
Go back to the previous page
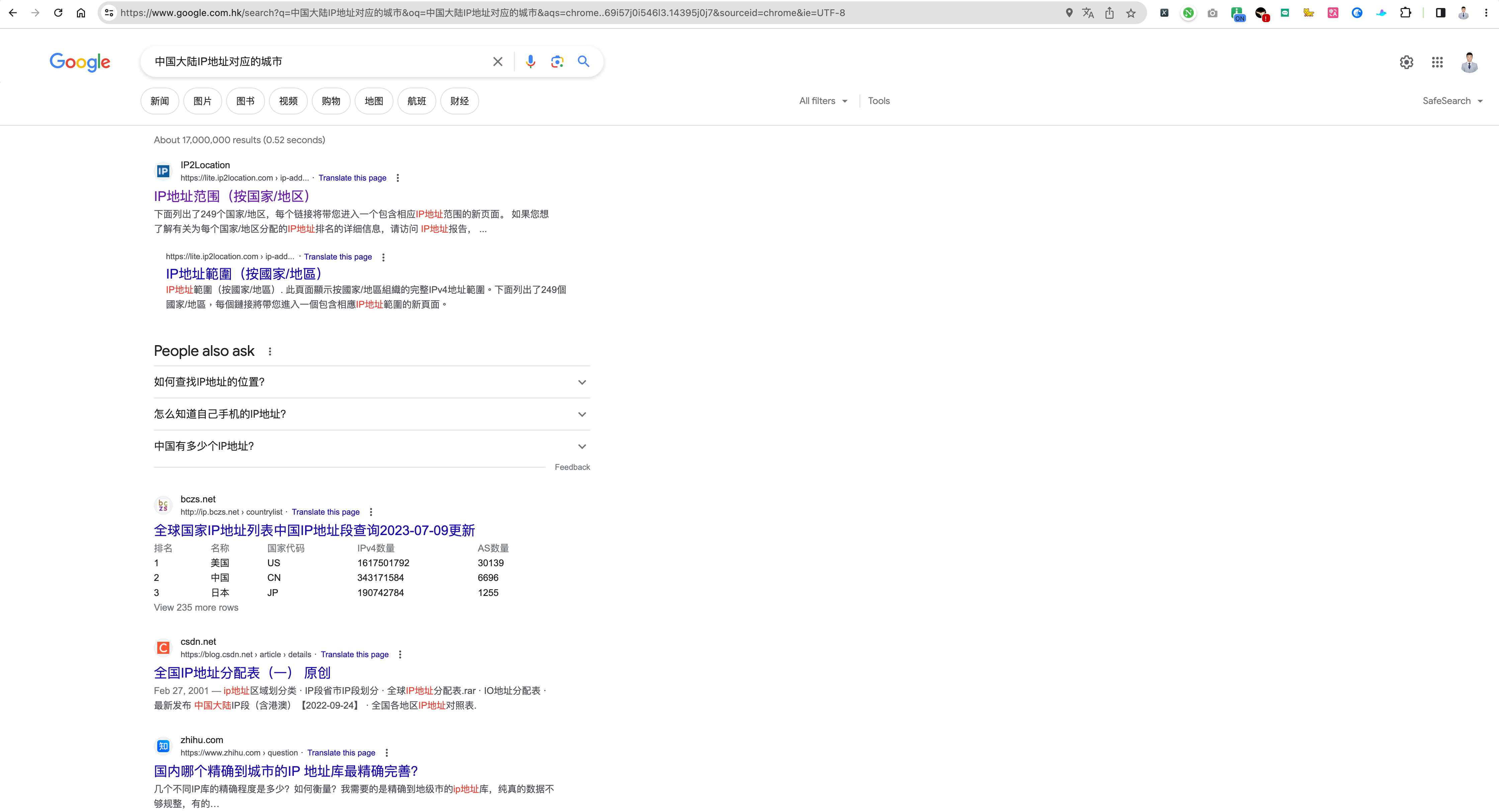coord(13,13)
